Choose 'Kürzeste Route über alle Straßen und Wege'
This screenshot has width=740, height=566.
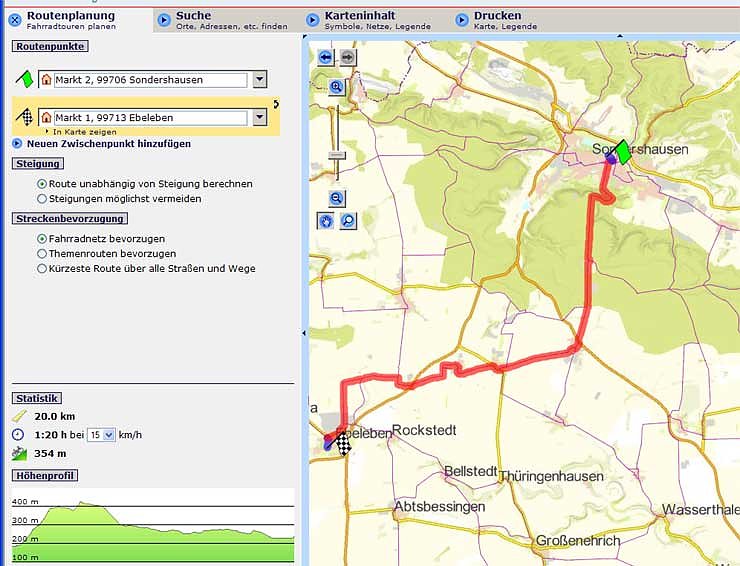click(x=42, y=268)
